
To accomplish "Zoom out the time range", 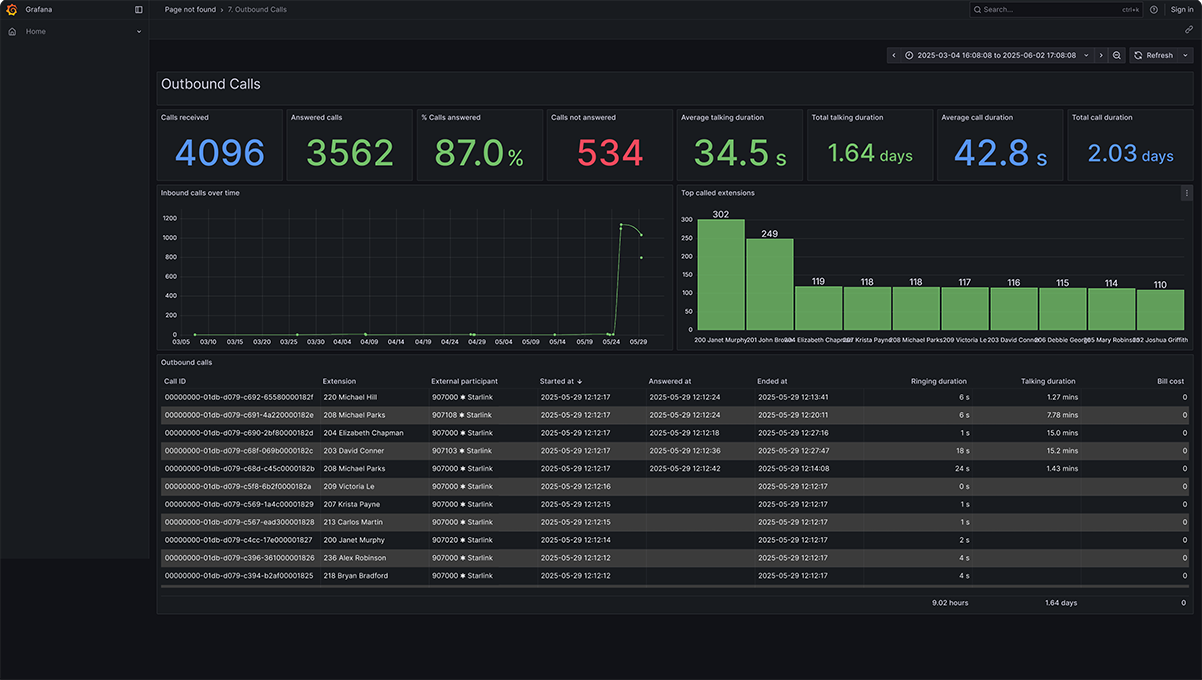I will (1117, 56).
